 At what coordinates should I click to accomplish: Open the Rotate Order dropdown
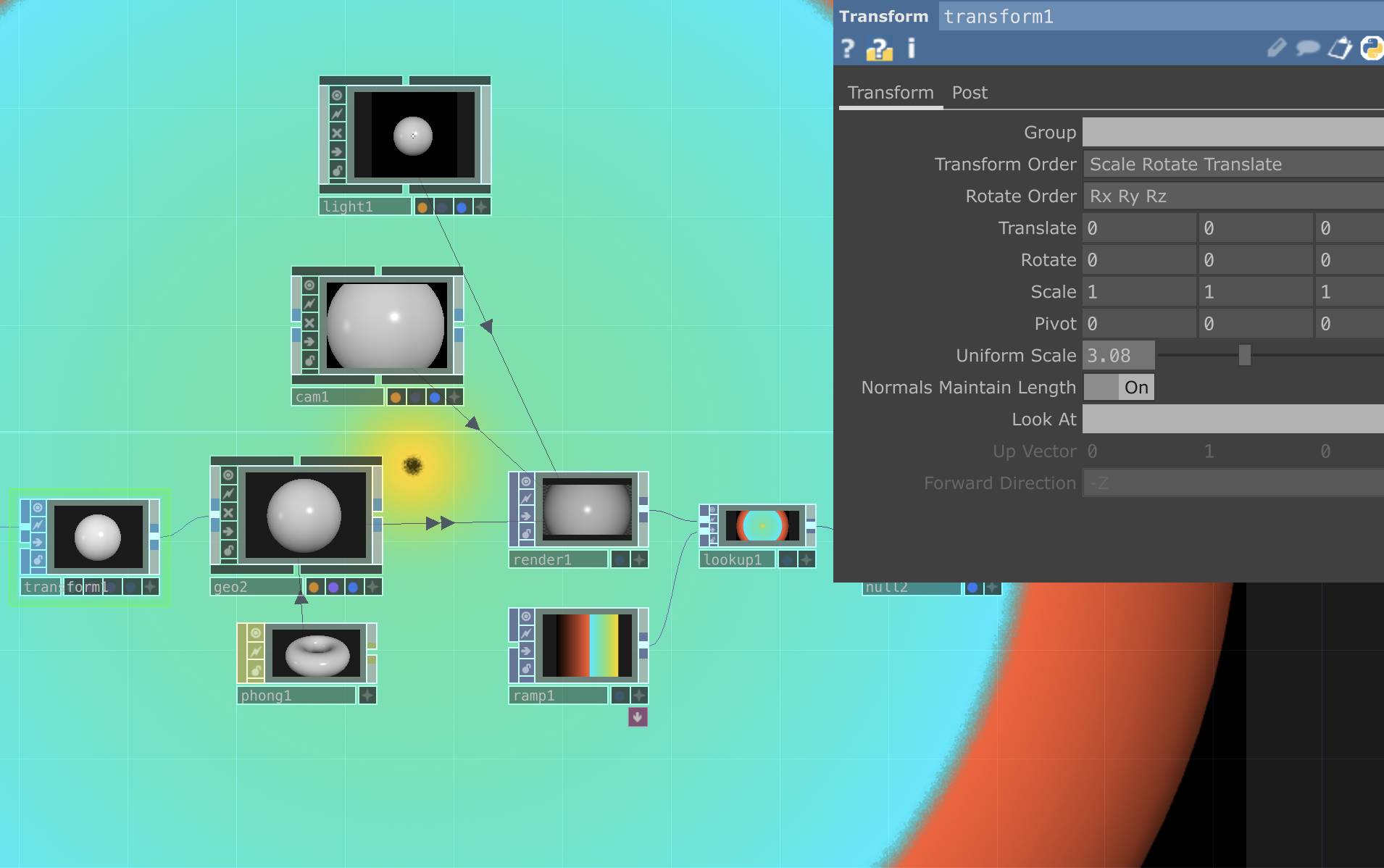pyautogui.click(x=1232, y=196)
